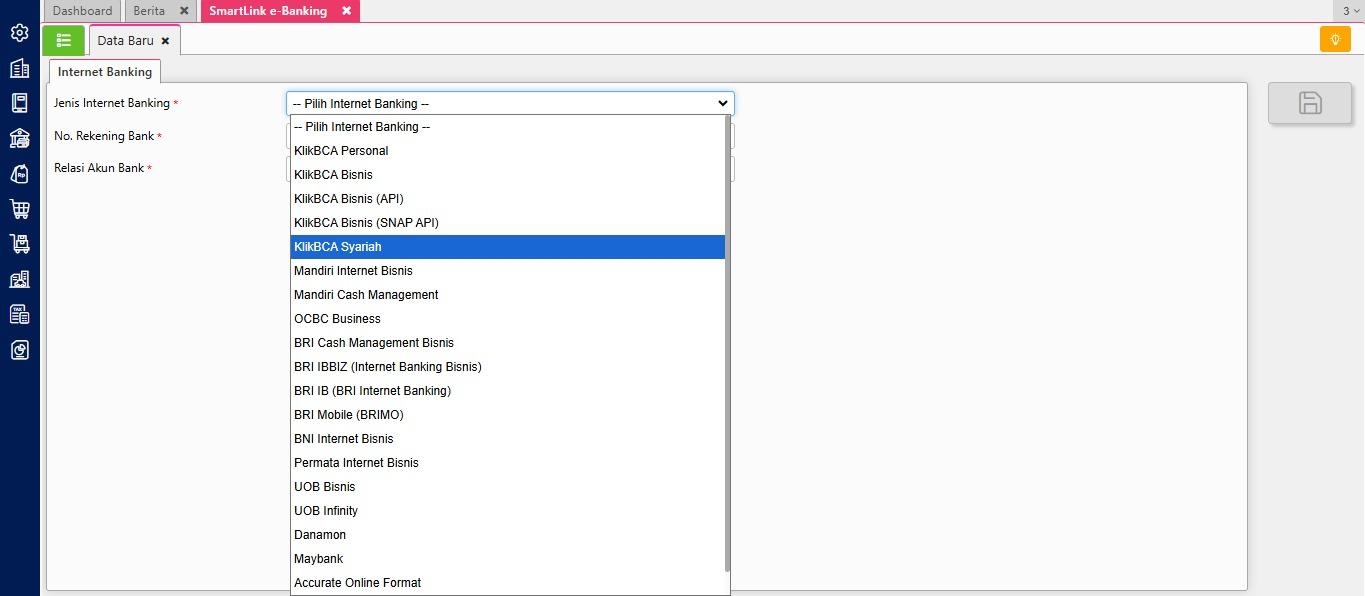The width and height of the screenshot is (1365, 596).
Task: Open the tab count dropdown showing 3
Action: (x=1351, y=11)
